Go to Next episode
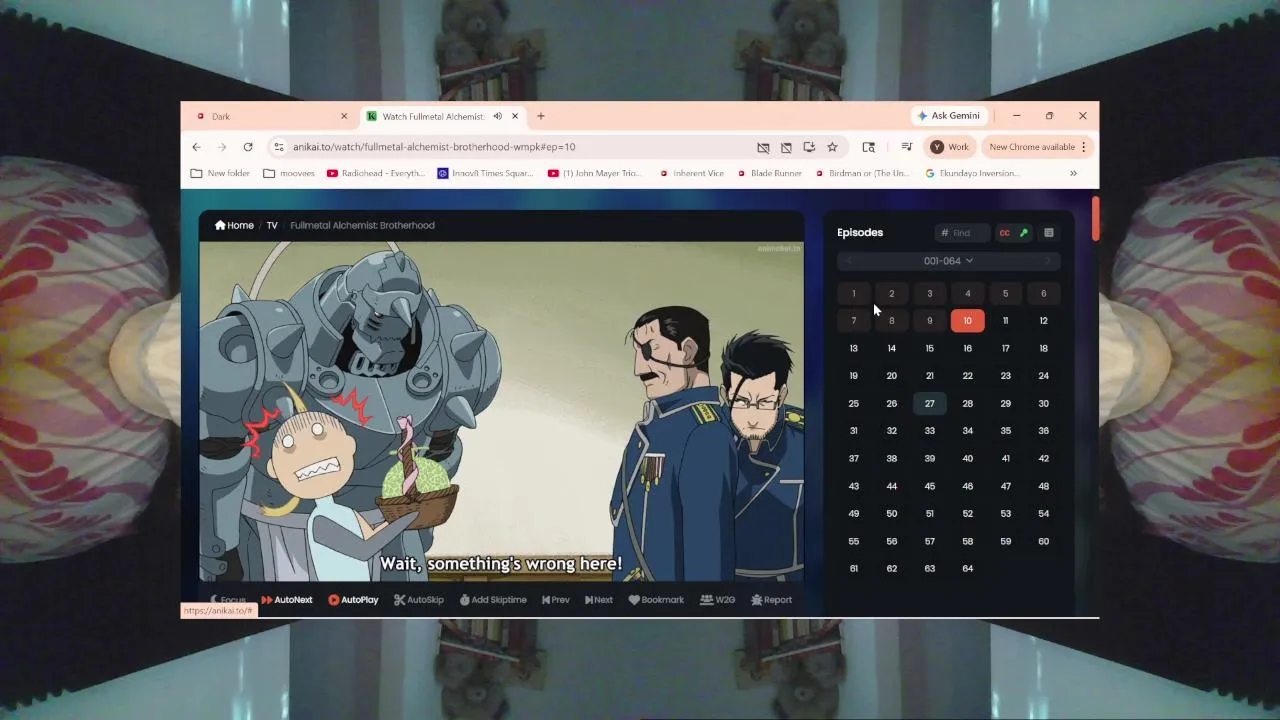Viewport: 1280px width, 720px height. tap(598, 600)
